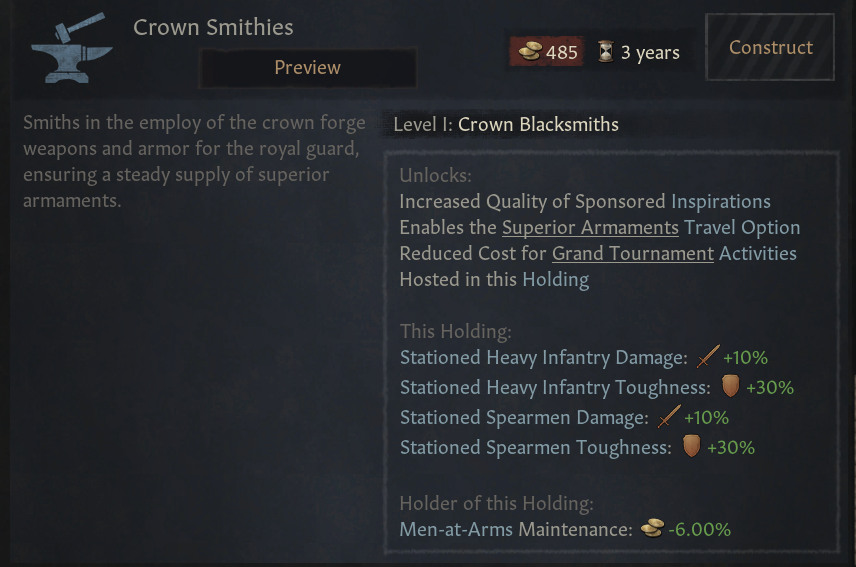Click the Heavy Infantry Damage sword icon

(708, 357)
